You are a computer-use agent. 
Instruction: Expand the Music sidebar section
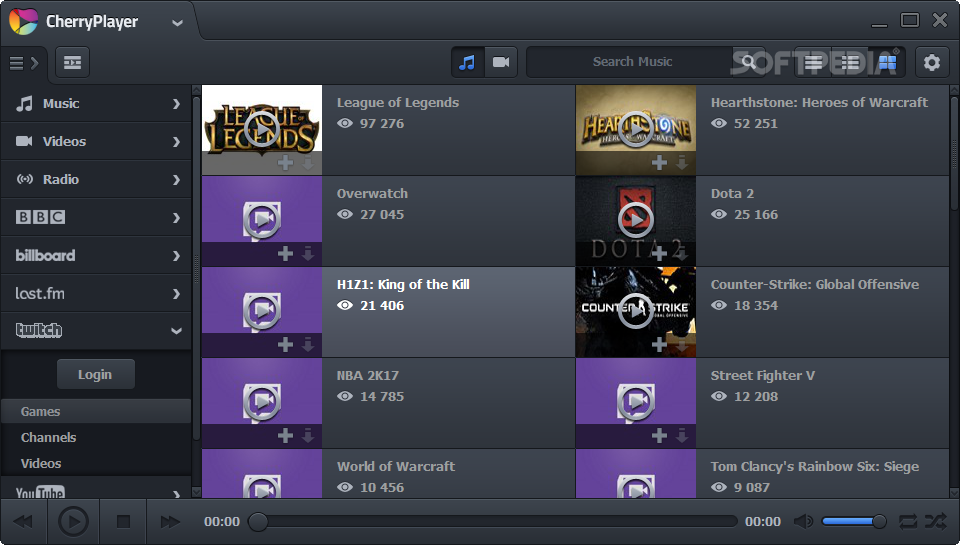tap(96, 103)
